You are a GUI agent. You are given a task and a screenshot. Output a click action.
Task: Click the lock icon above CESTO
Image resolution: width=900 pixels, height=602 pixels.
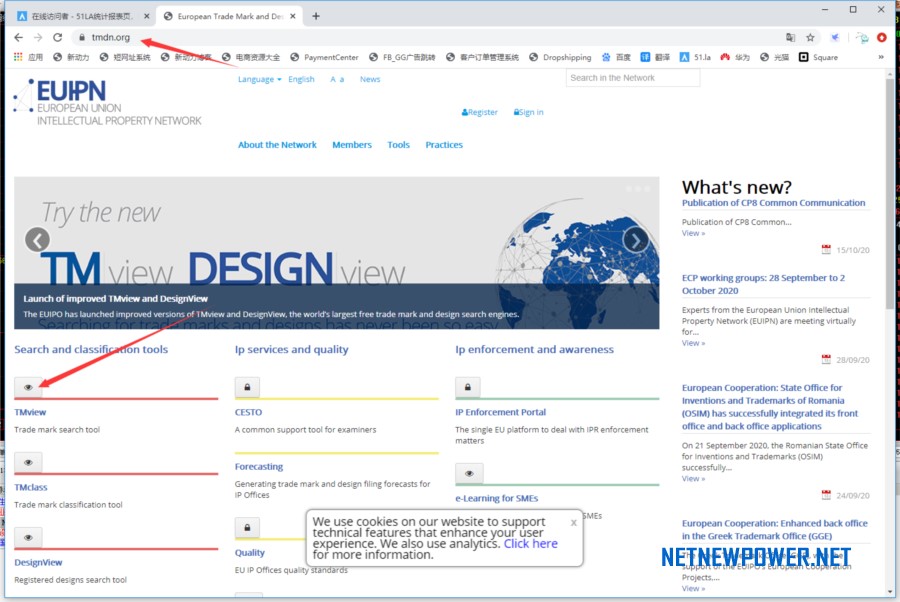coord(247,387)
